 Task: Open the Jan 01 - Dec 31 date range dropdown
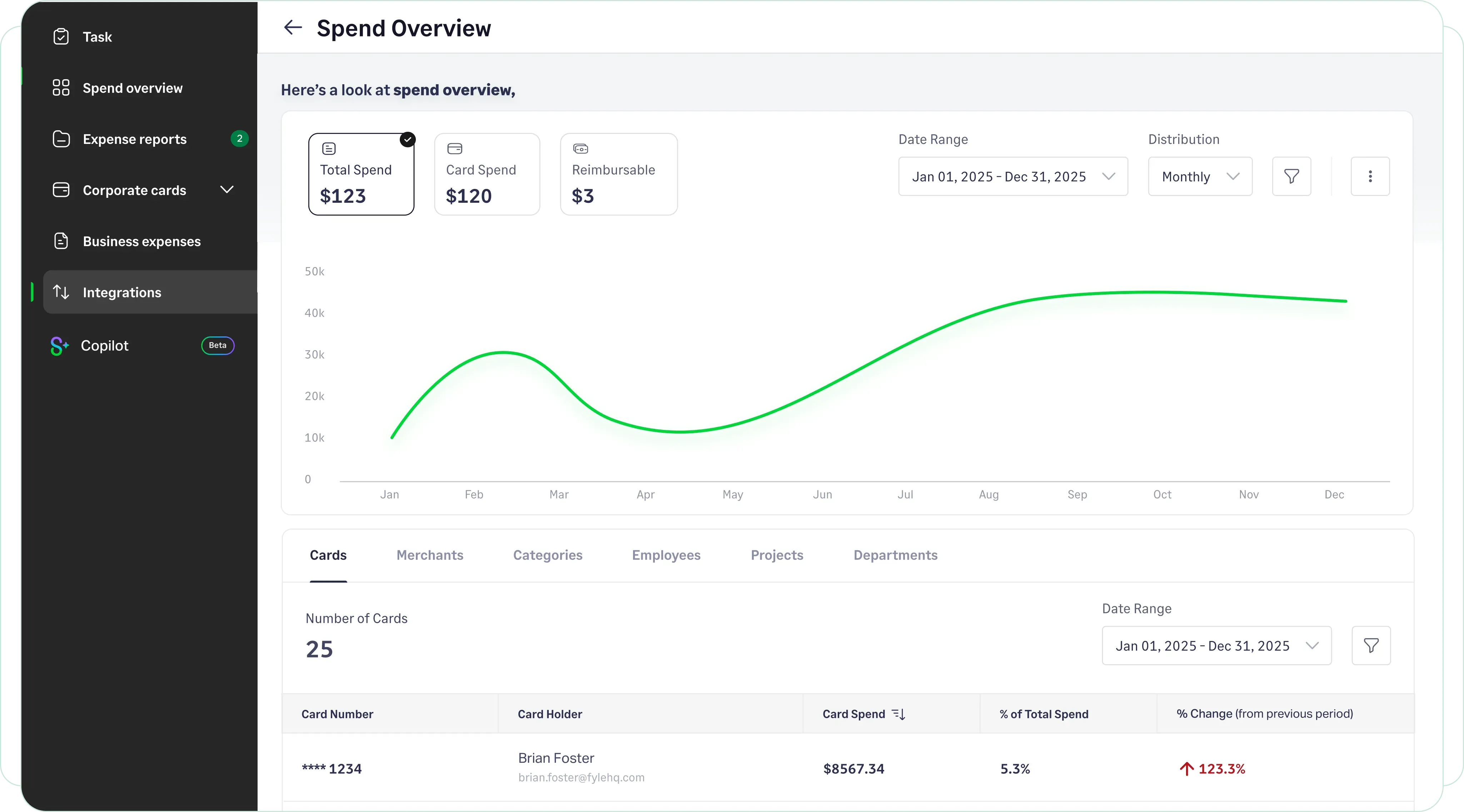pos(1012,176)
